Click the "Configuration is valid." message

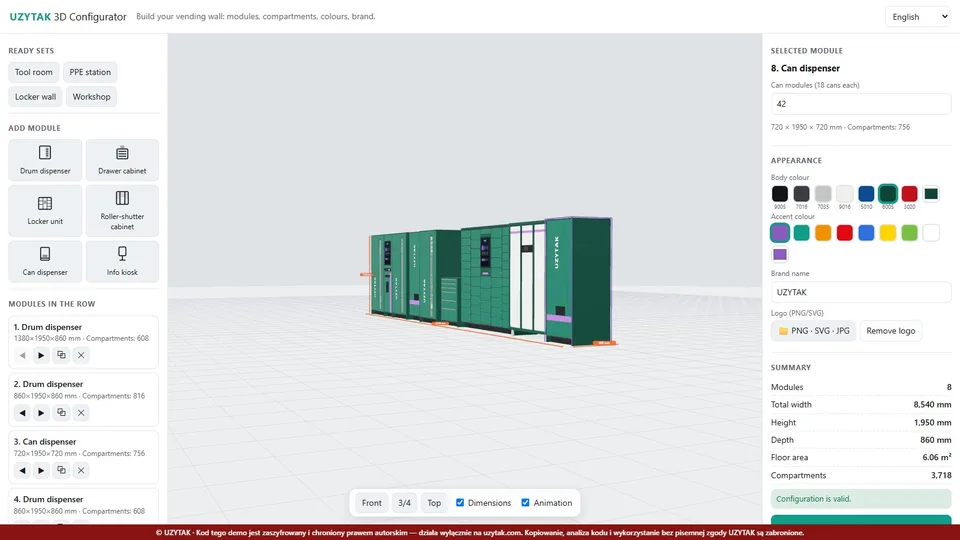pos(861,499)
